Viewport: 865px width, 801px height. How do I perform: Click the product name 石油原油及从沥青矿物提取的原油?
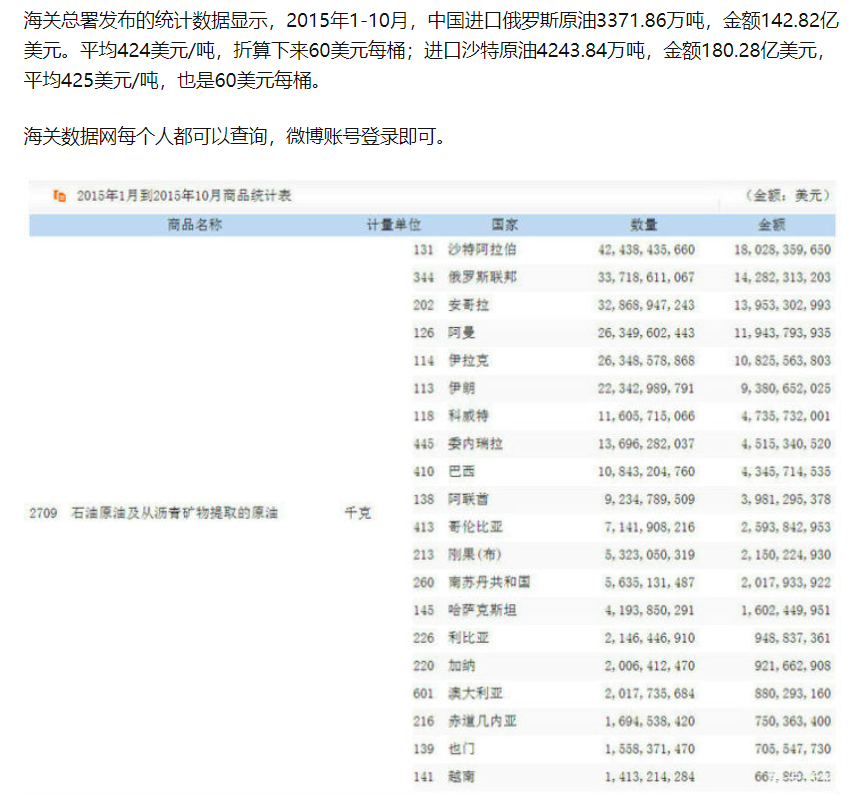pos(175,513)
